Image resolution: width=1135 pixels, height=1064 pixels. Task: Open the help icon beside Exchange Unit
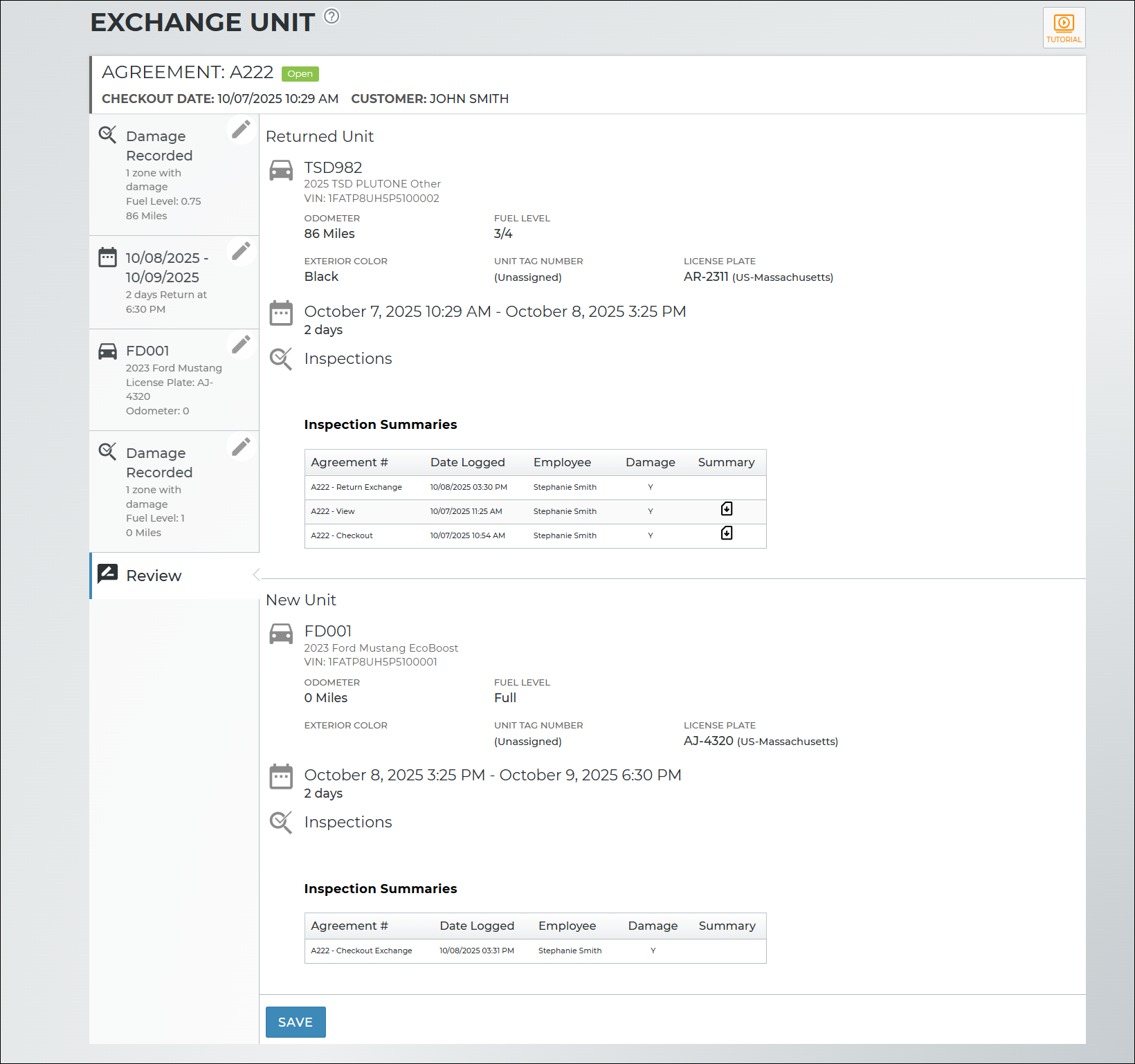pyautogui.click(x=332, y=16)
